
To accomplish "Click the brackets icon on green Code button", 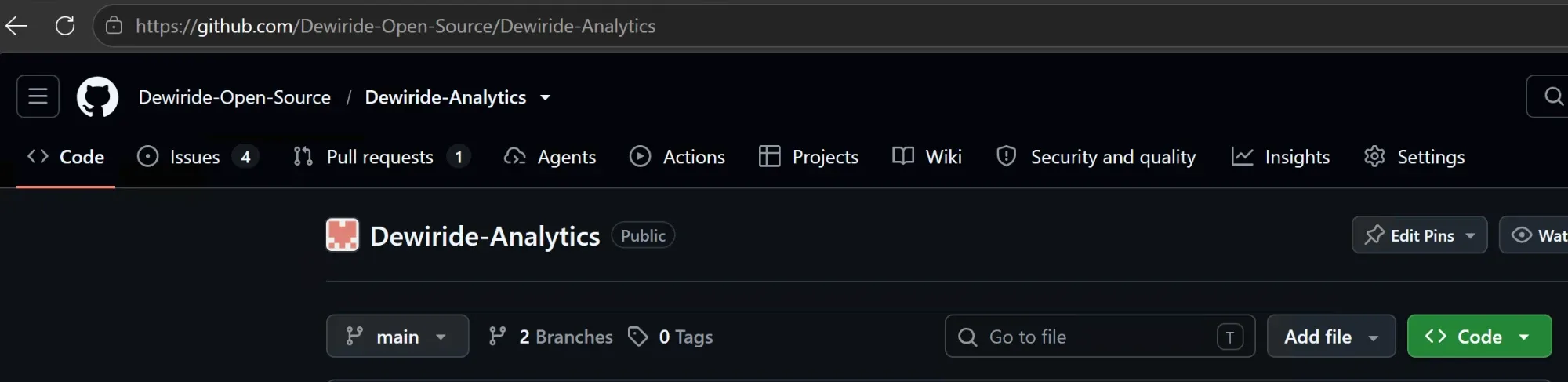I will pos(1436,336).
